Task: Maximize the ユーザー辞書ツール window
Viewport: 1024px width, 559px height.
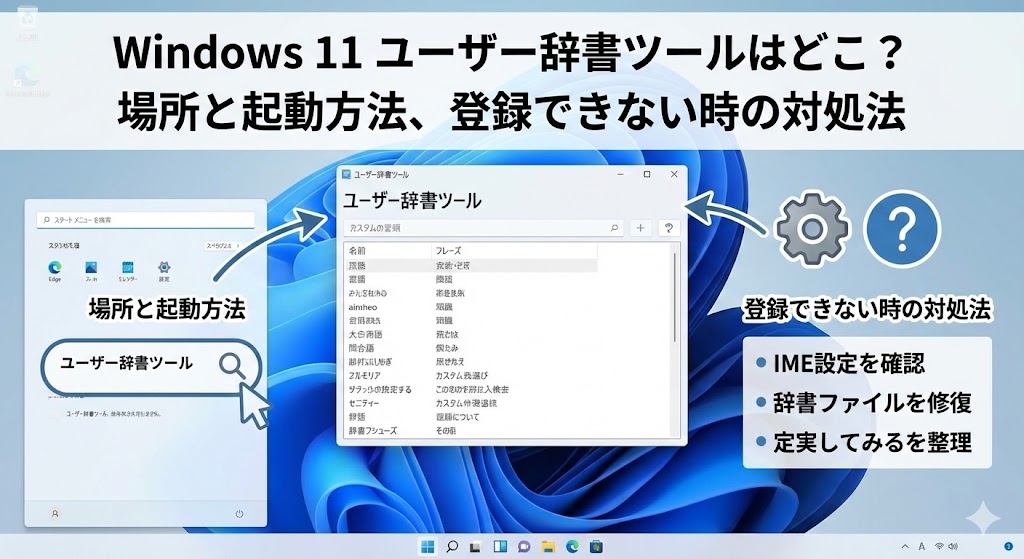Action: coord(647,174)
